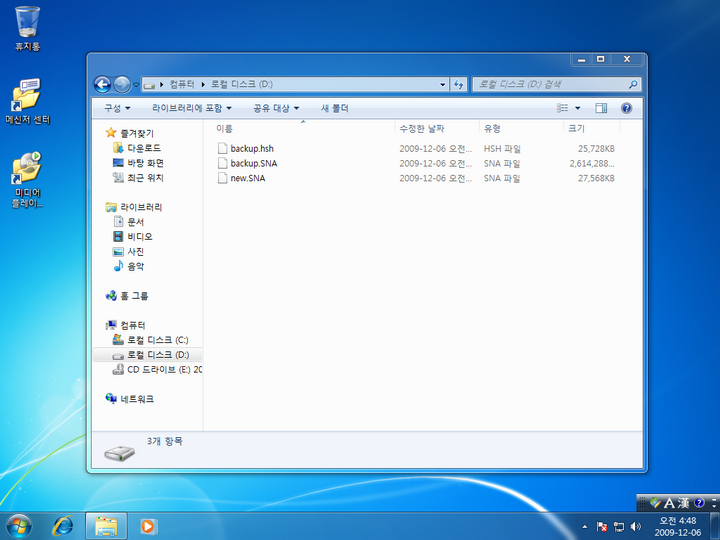
Task: Sort by the 크기 column header
Action: pos(591,129)
